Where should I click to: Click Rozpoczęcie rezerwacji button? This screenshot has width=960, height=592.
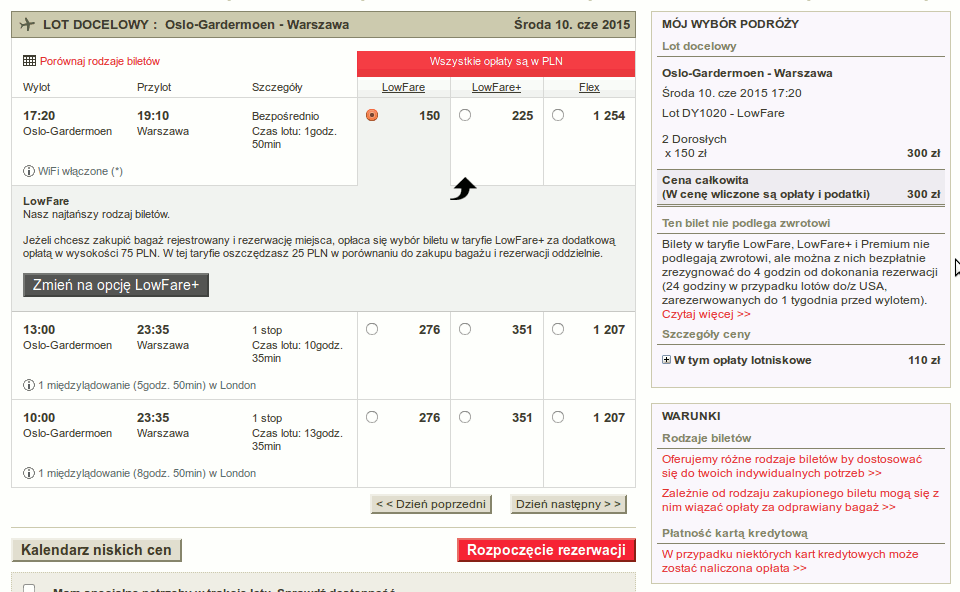coord(546,550)
